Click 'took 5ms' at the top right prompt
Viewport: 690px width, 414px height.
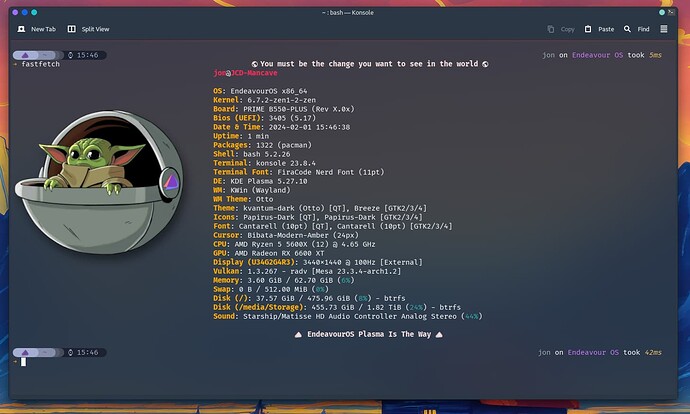[645, 55]
